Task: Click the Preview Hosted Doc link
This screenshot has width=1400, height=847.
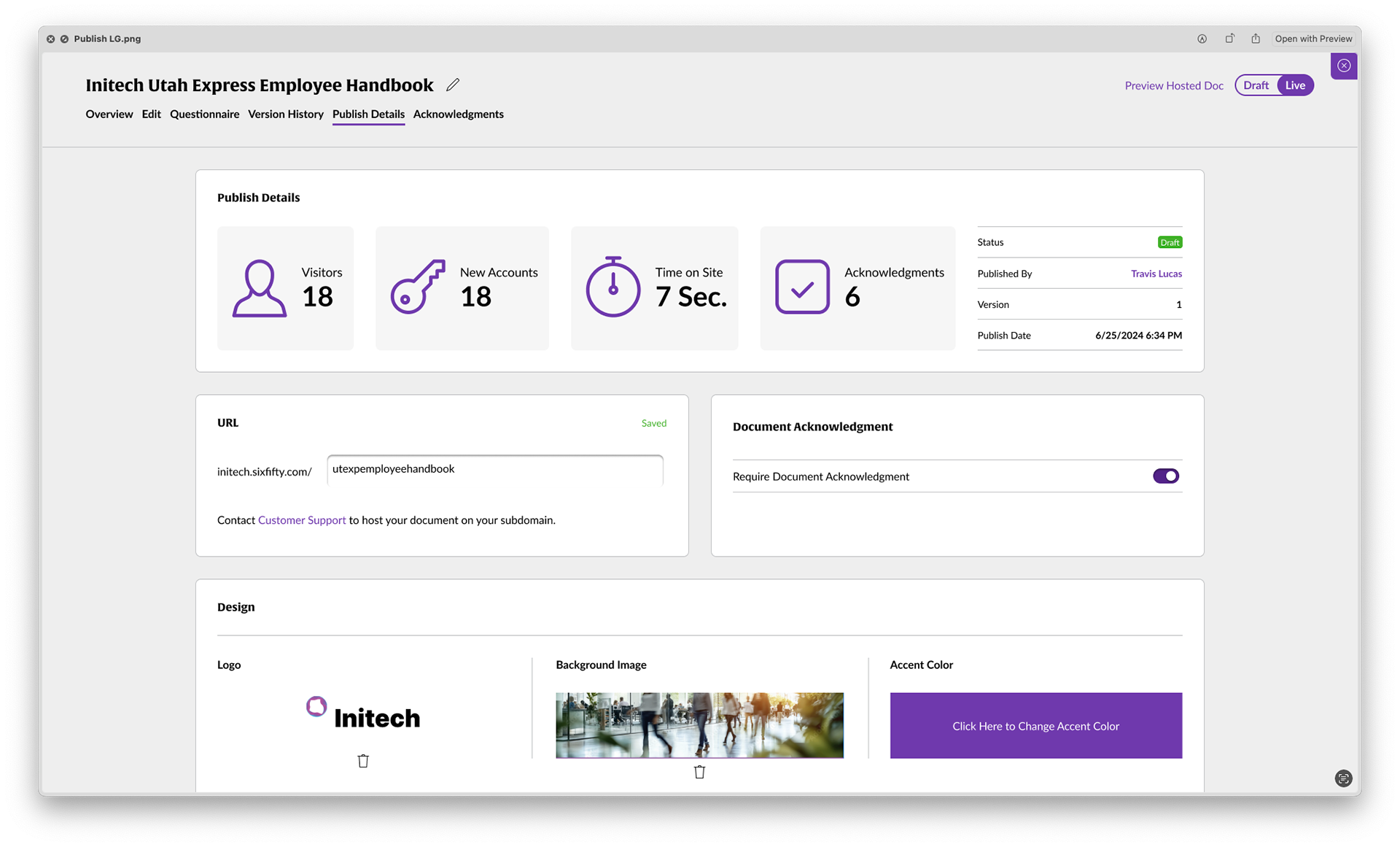Action: click(1173, 85)
